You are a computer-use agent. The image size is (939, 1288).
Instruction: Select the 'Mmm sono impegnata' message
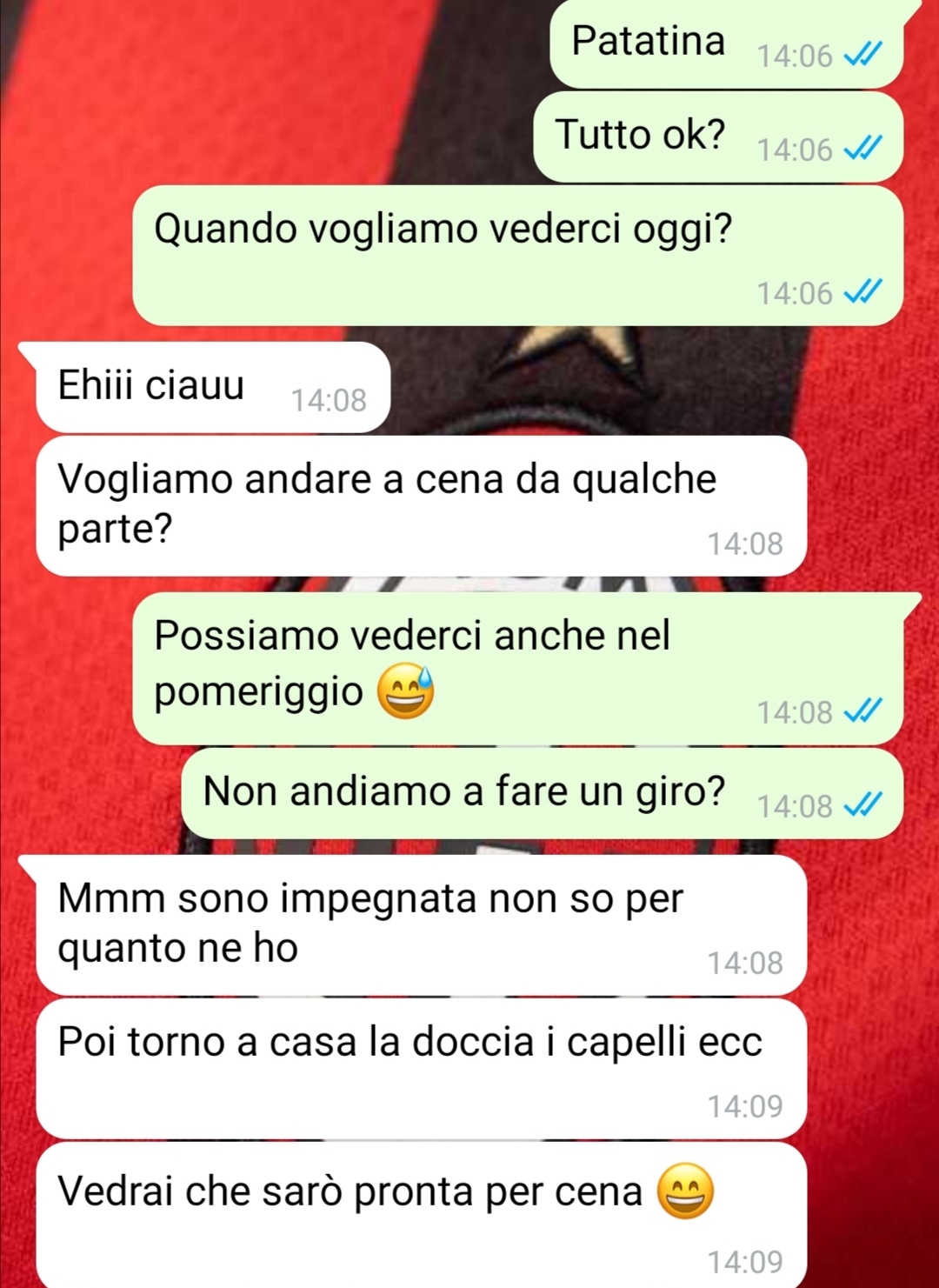coord(422,925)
